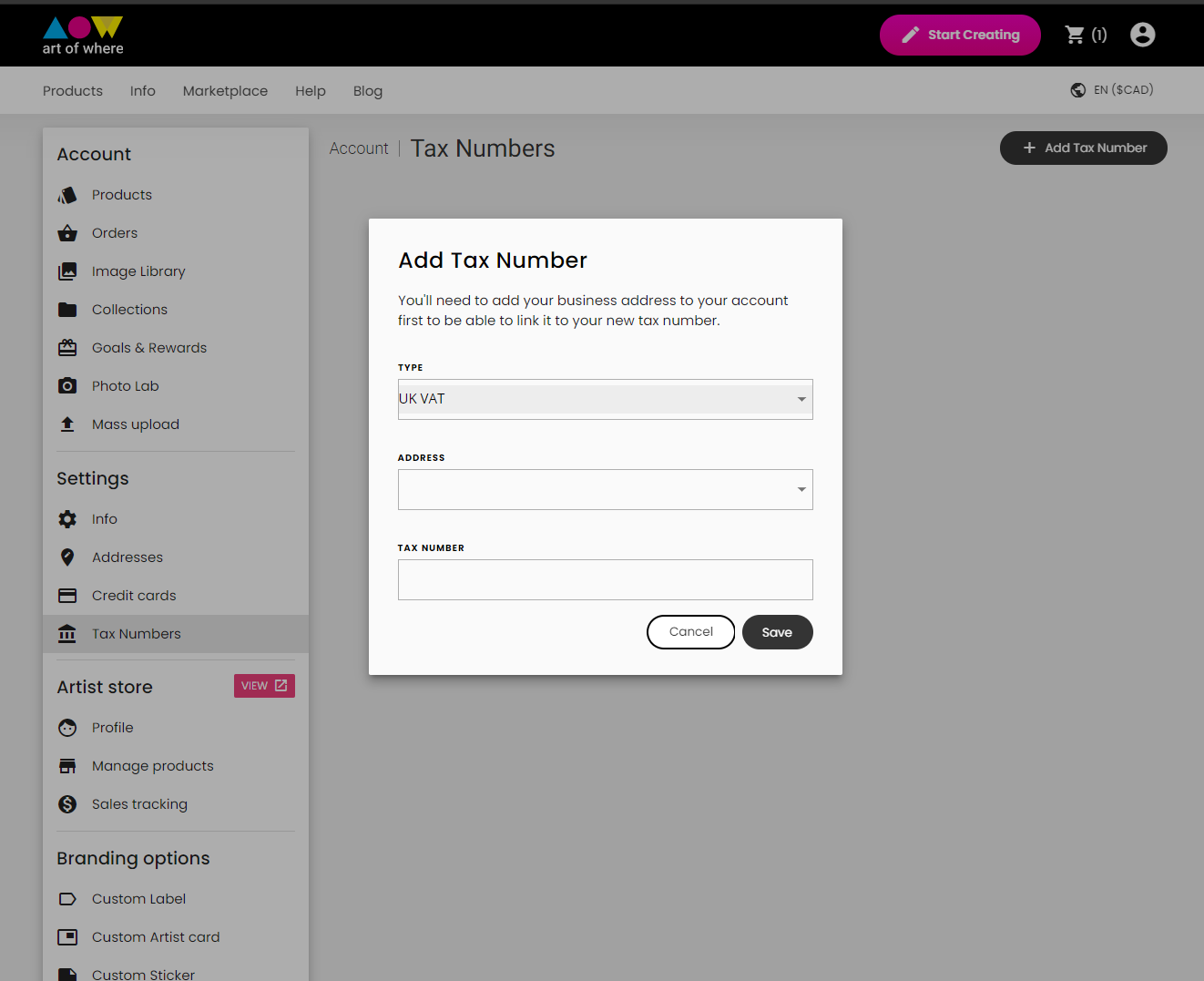The image size is (1204, 981).
Task: Click the Tax Numbers bank icon
Action: pos(67,634)
